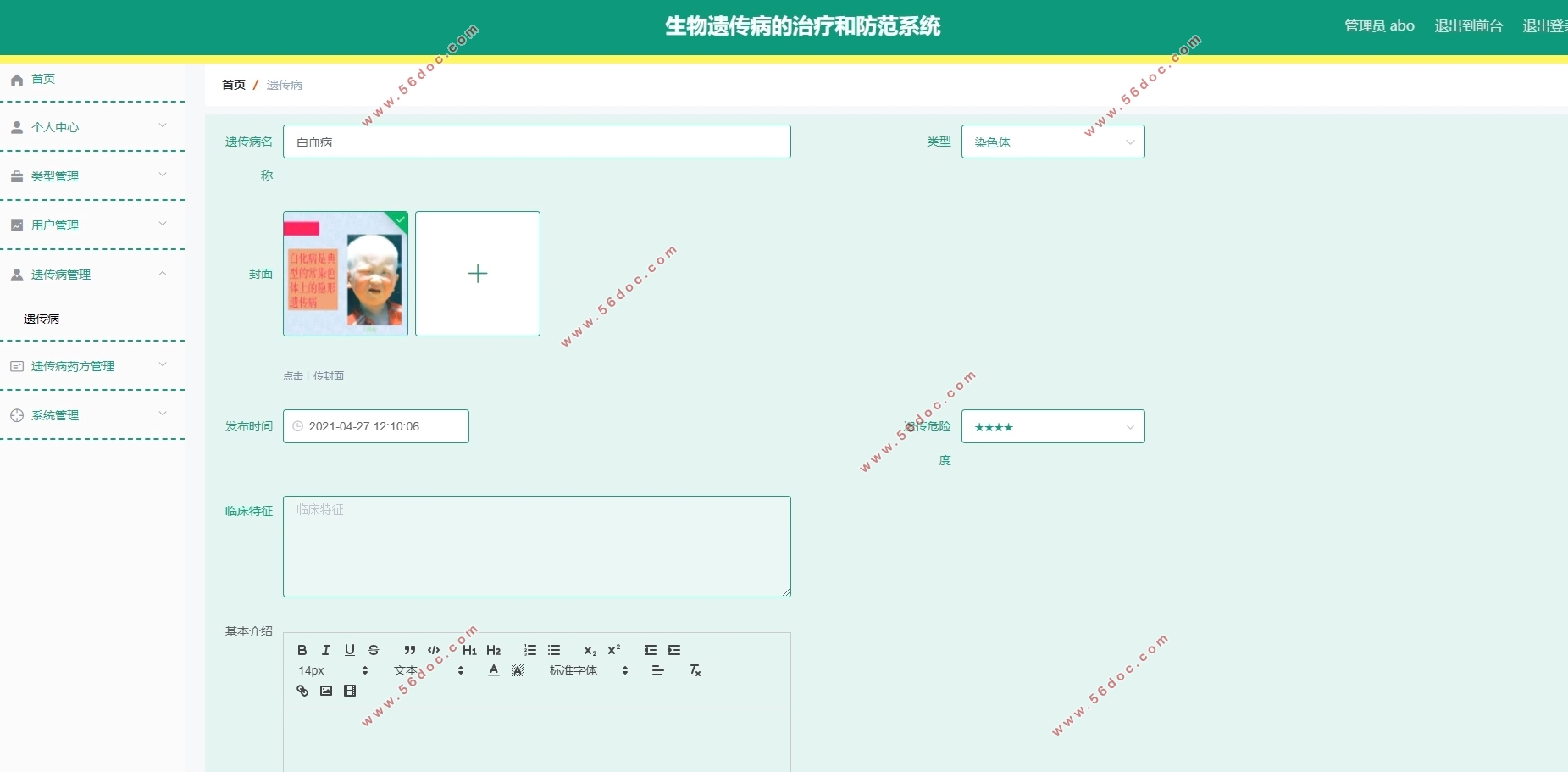This screenshot has height=772, width=1568.
Task: Apply Heading 1 style
Action: 470,650
